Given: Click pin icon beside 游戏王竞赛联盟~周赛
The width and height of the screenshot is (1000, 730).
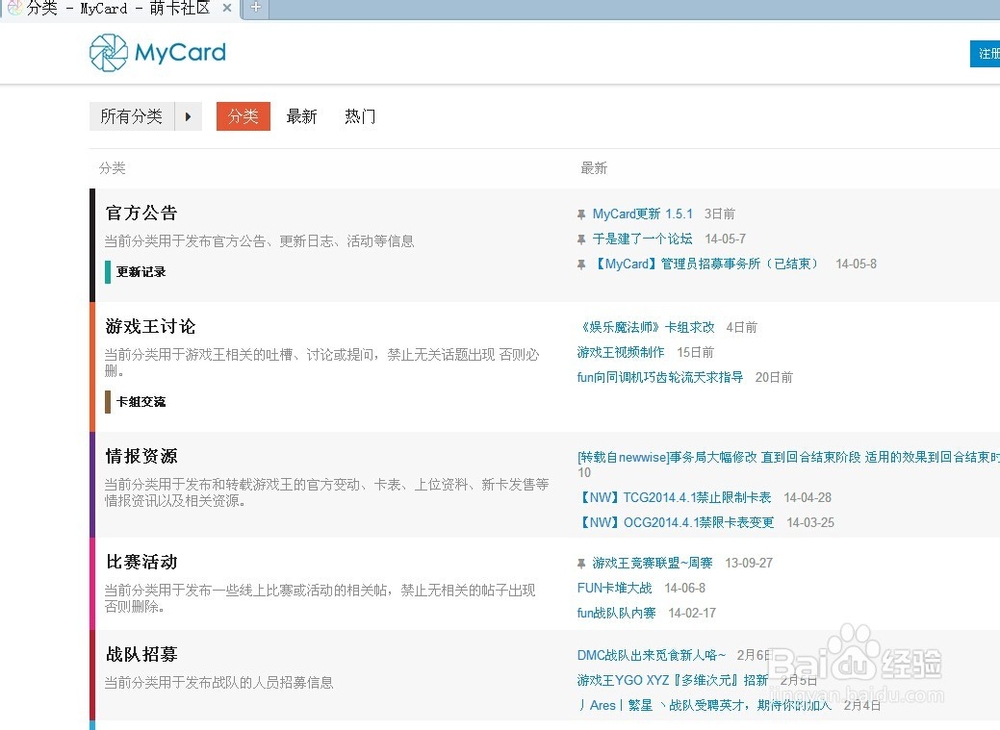Looking at the screenshot, I should (x=581, y=564).
